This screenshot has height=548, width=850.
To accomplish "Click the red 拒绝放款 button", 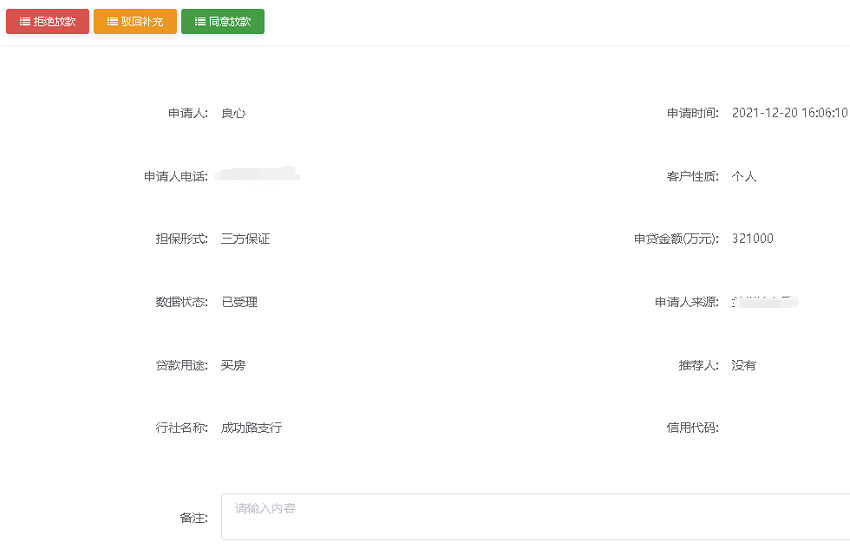I will click(48, 22).
